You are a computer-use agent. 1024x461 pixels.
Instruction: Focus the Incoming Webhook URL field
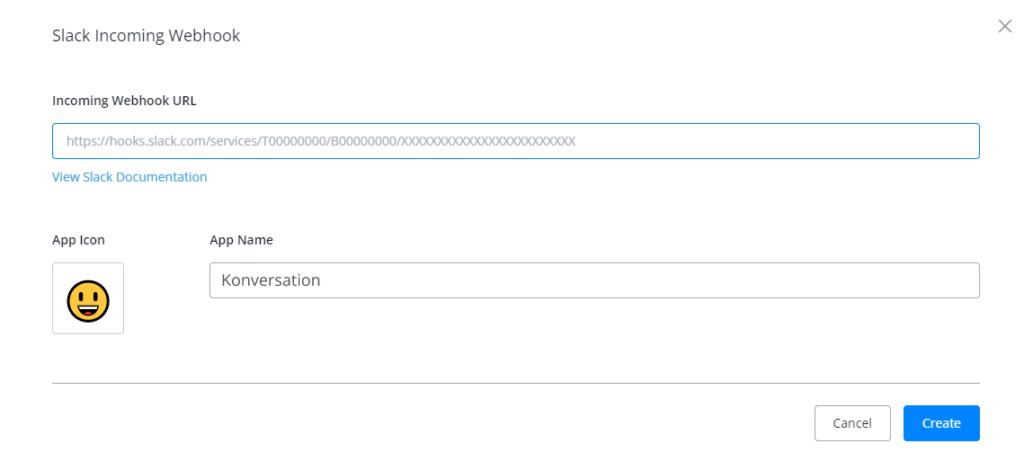tap(516, 141)
